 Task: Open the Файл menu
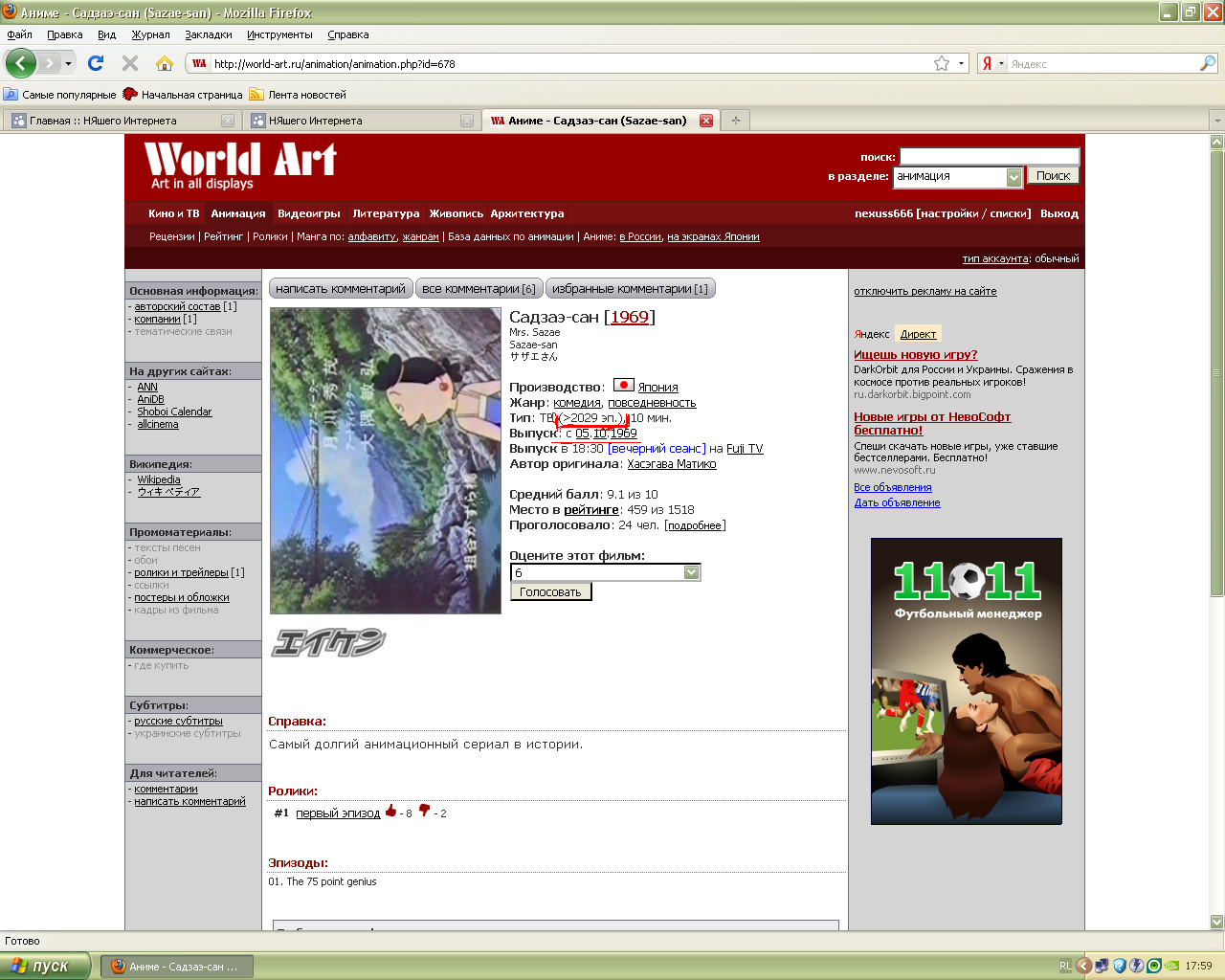(19, 34)
